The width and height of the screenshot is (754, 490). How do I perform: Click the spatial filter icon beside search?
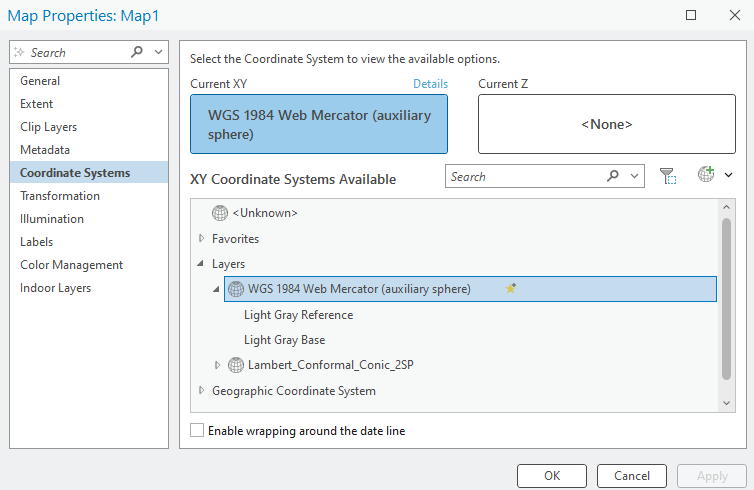coord(668,176)
